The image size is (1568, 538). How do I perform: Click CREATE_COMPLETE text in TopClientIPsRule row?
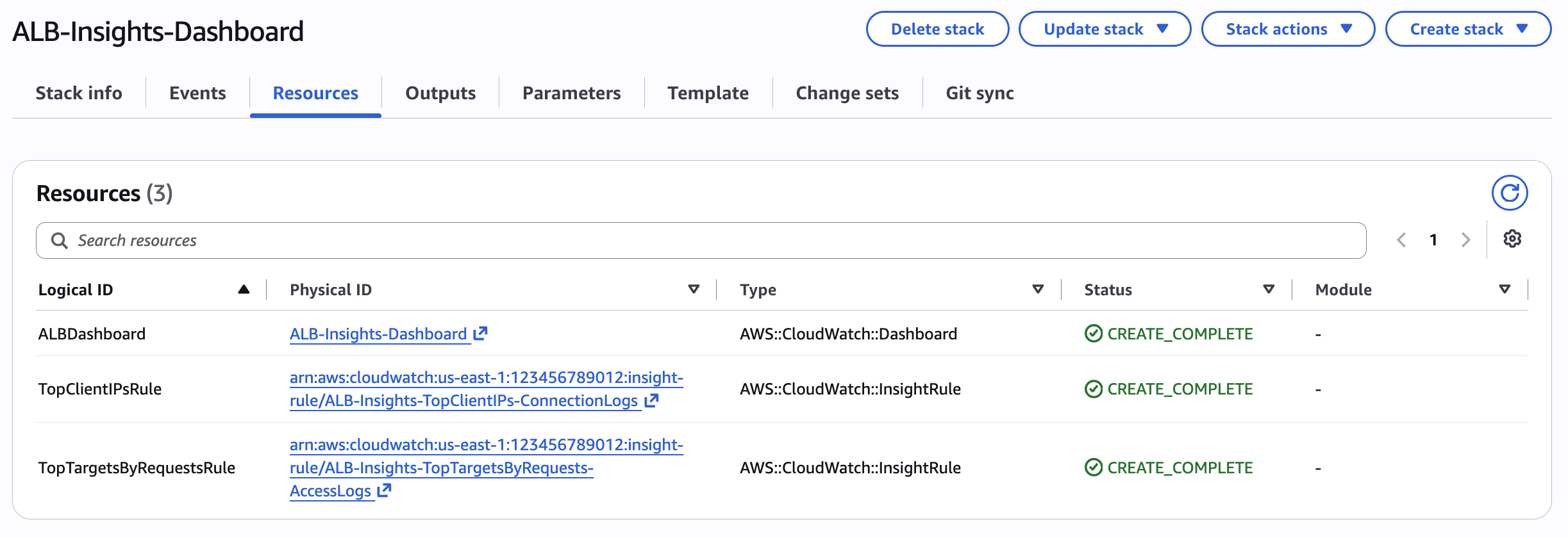pyautogui.click(x=1180, y=389)
